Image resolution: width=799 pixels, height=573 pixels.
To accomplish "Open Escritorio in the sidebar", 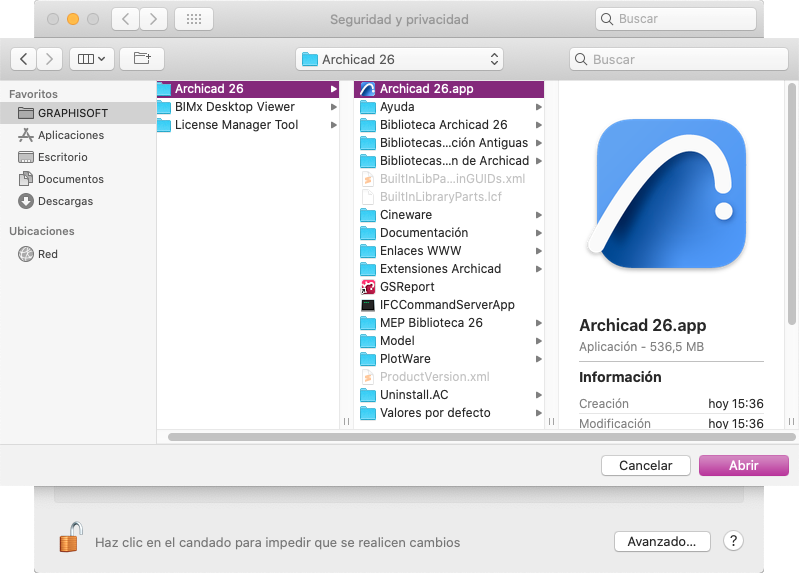I will click(77, 157).
